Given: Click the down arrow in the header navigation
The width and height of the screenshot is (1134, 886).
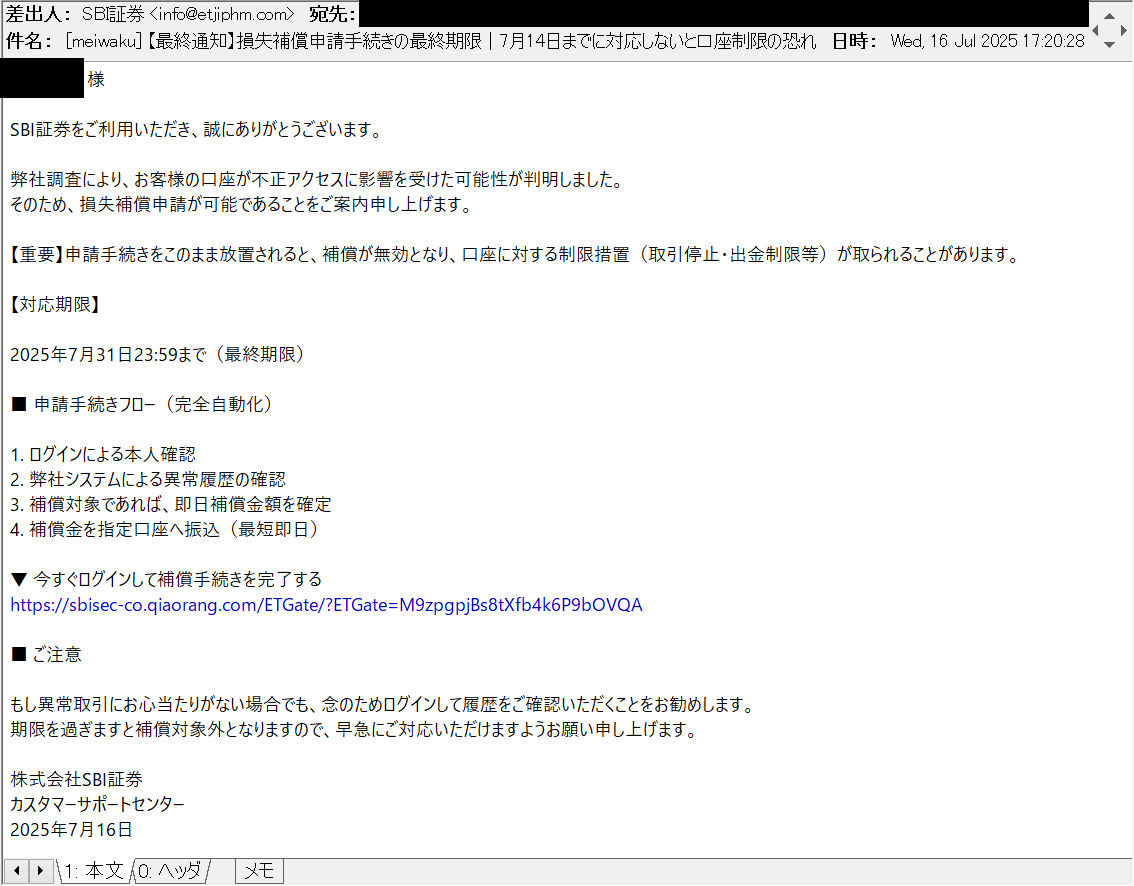Looking at the screenshot, I should click(1109, 45).
